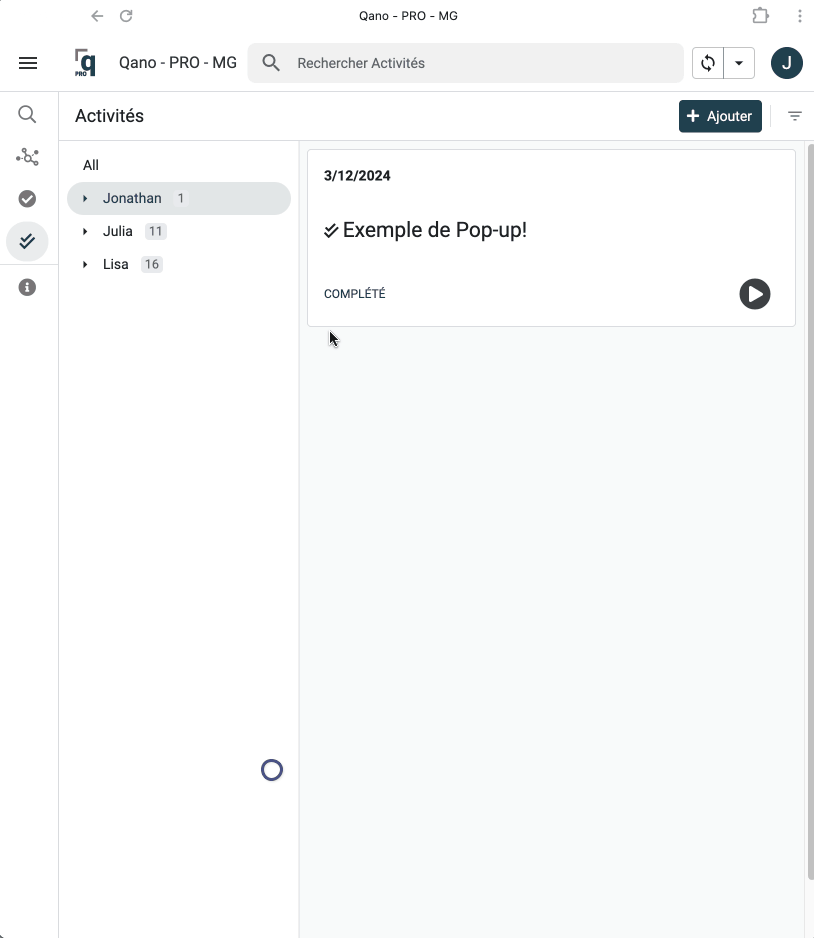Click the Rechercher Activités search field

[x=480, y=63]
